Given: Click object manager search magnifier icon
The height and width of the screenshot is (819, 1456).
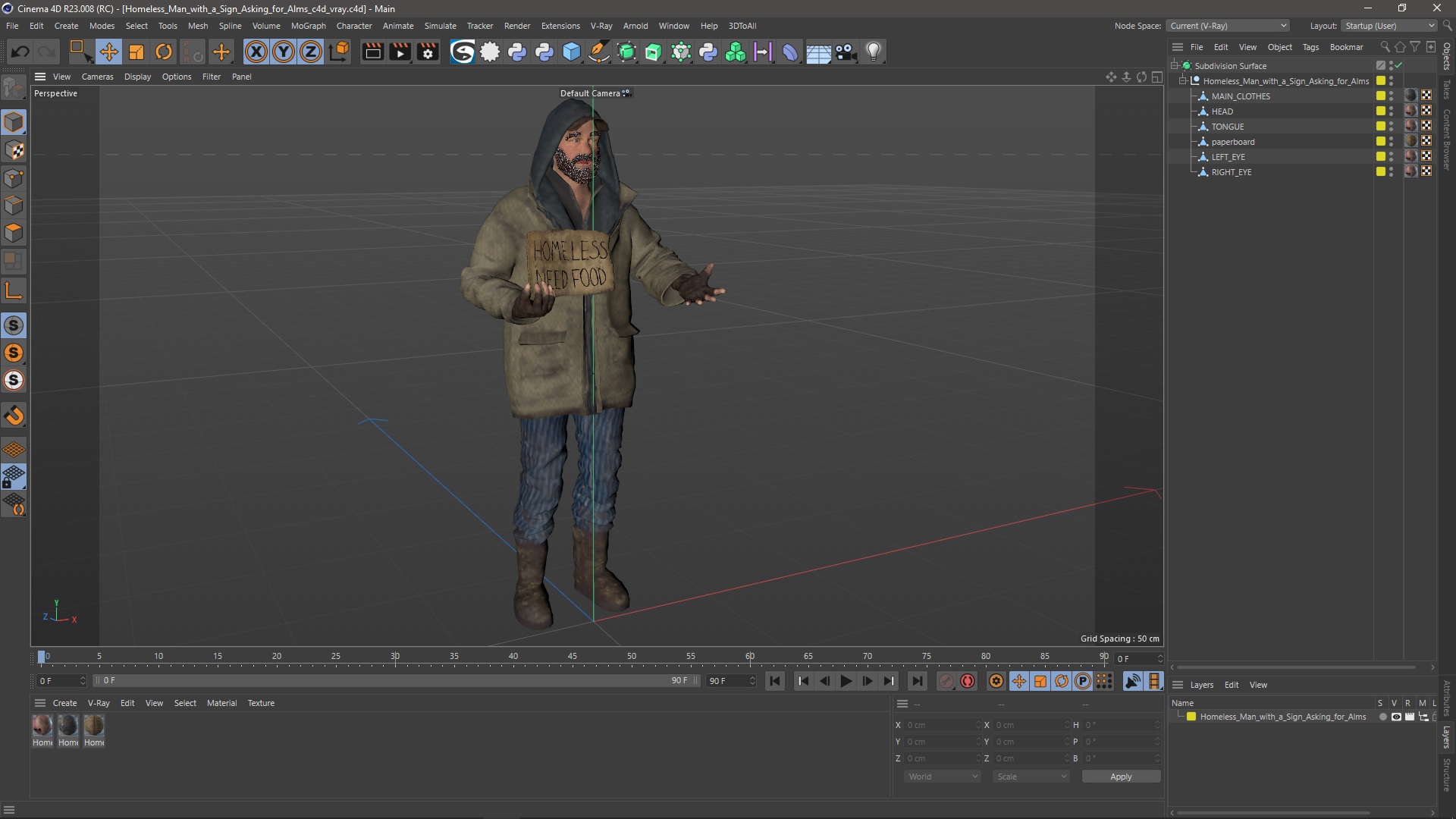Looking at the screenshot, I should pyautogui.click(x=1385, y=47).
